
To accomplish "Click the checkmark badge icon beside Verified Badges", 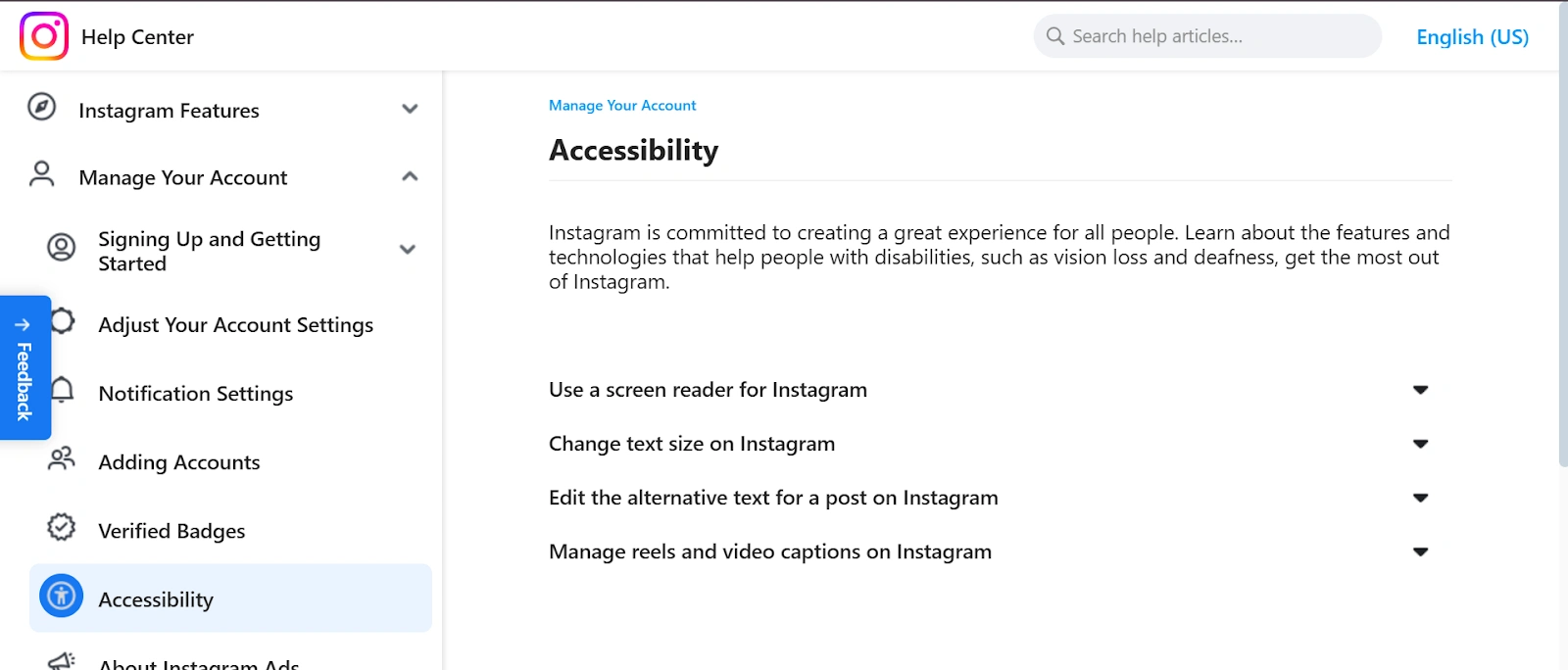I will pyautogui.click(x=61, y=527).
